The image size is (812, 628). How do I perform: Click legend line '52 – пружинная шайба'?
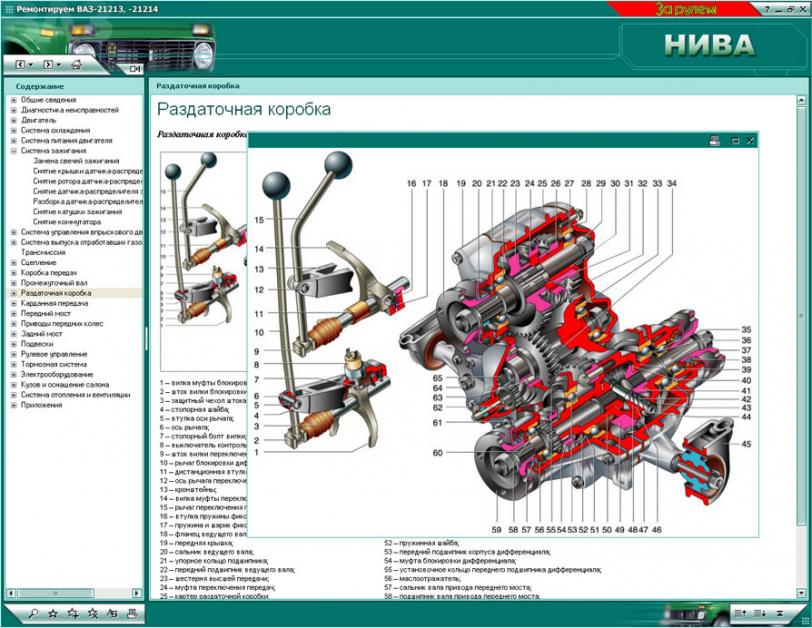pyautogui.click(x=421, y=543)
